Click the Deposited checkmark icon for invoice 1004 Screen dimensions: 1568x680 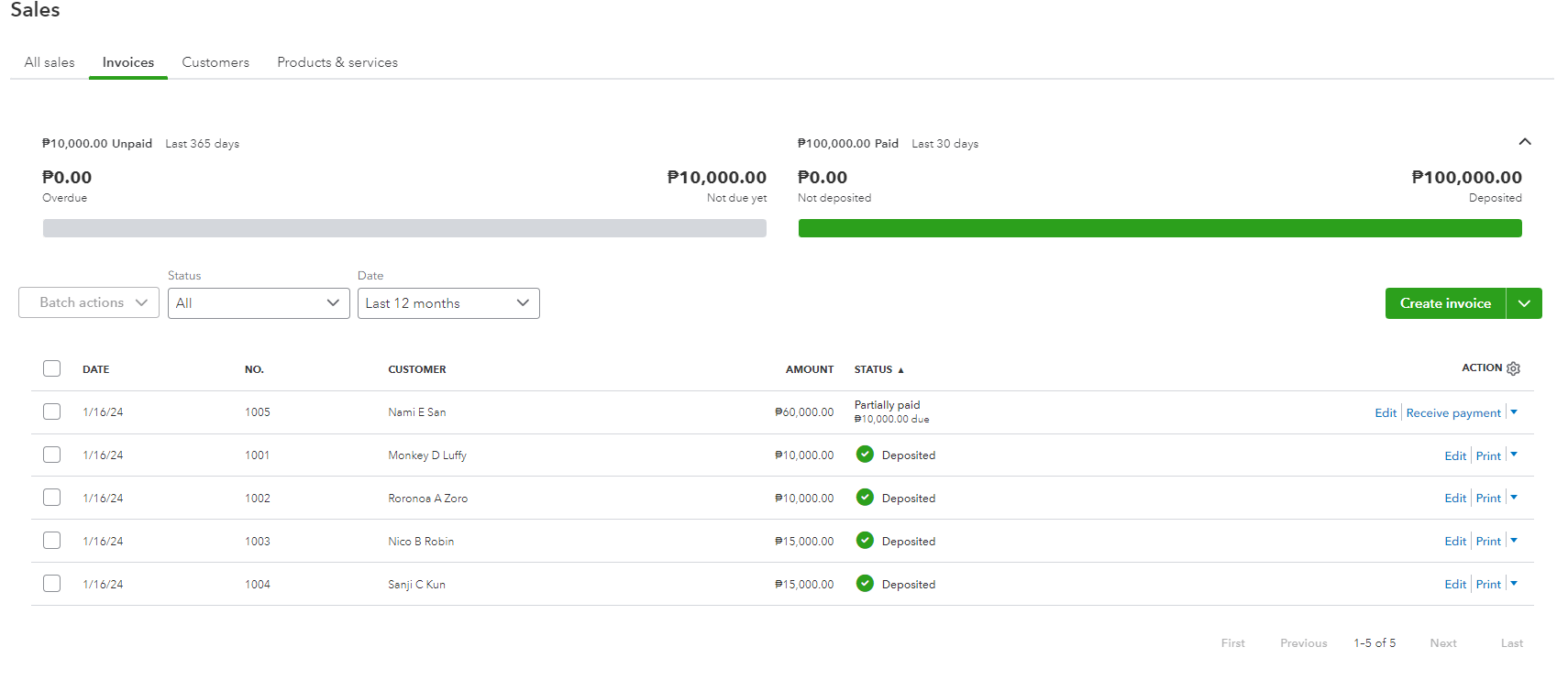click(x=865, y=584)
